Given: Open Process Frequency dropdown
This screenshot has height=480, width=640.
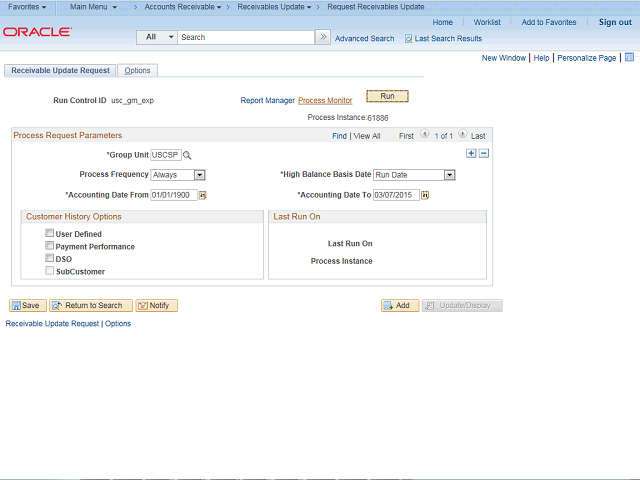Looking at the screenshot, I should 199,175.
